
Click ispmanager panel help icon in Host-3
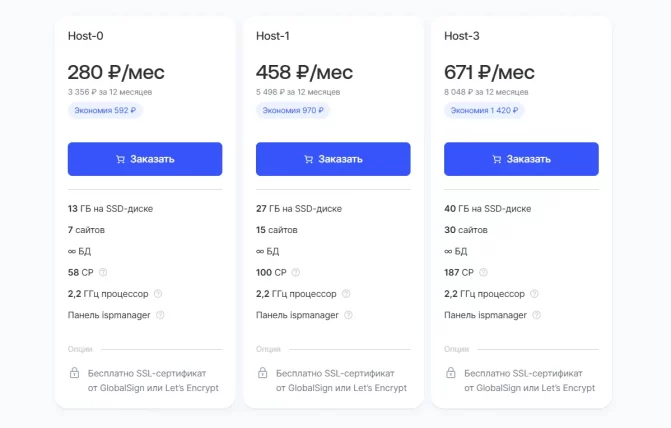point(536,315)
